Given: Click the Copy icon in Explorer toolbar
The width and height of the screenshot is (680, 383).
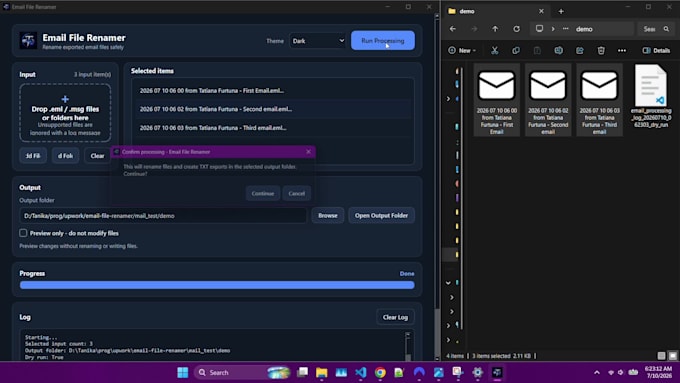Looking at the screenshot, I should coord(516,50).
